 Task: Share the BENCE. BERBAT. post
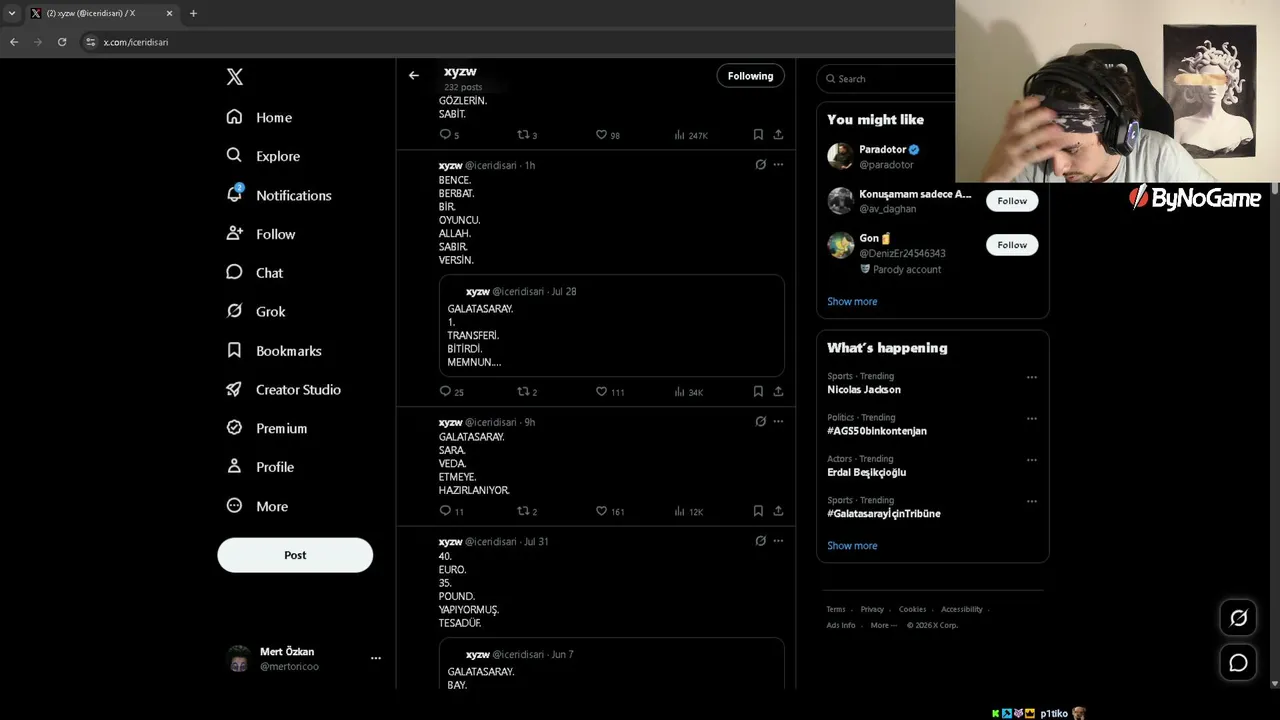click(778, 392)
